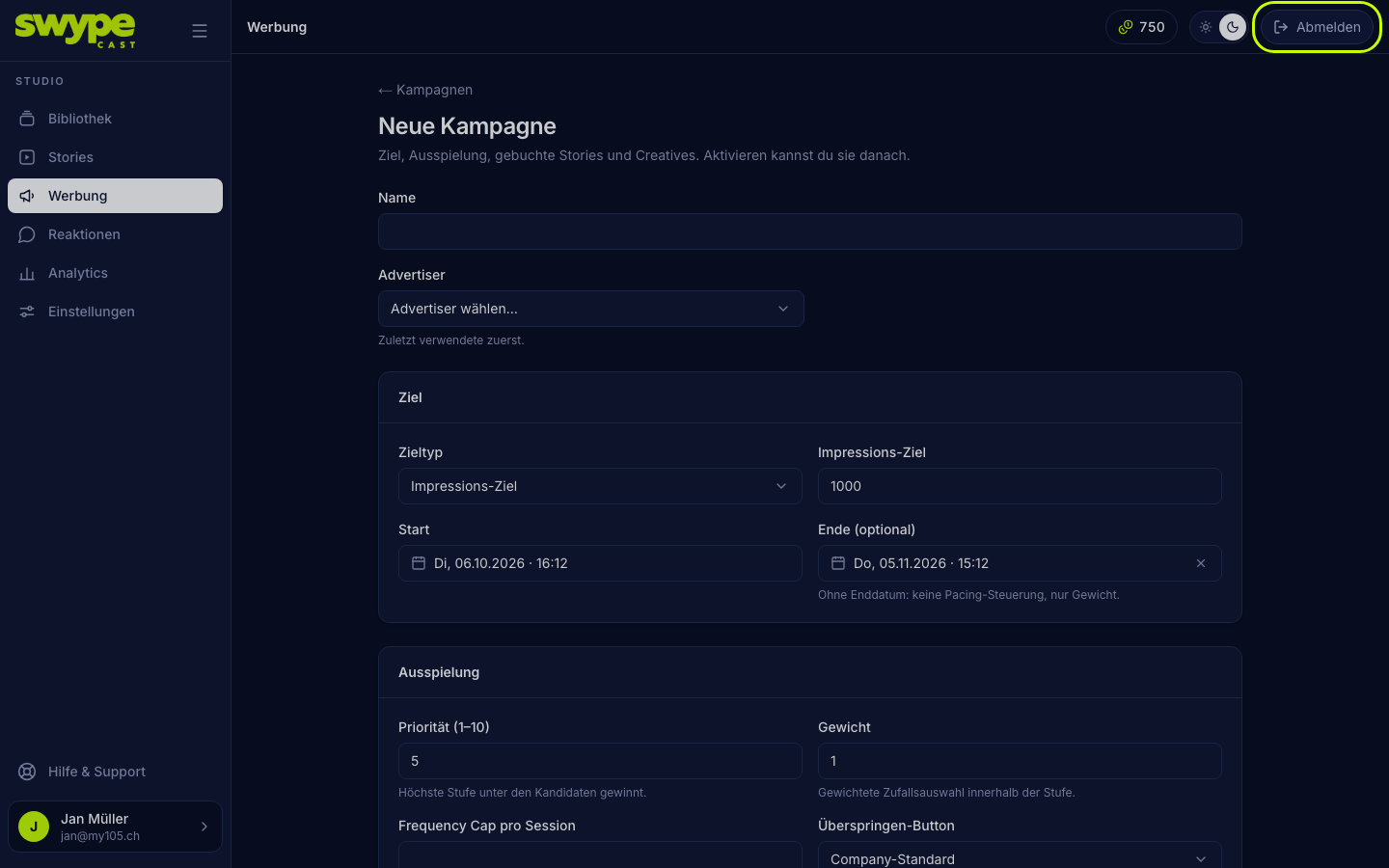Open the 750 credits badge
The height and width of the screenshot is (868, 1389).
pos(1141,27)
